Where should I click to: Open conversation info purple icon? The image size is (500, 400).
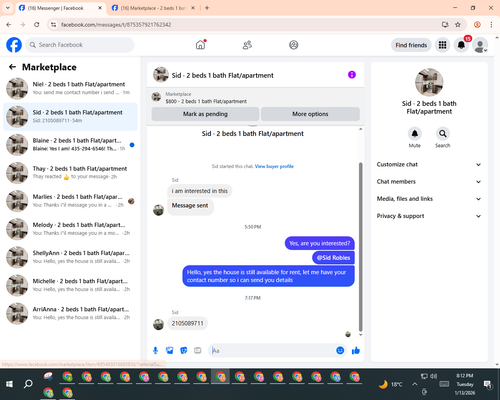(x=352, y=75)
